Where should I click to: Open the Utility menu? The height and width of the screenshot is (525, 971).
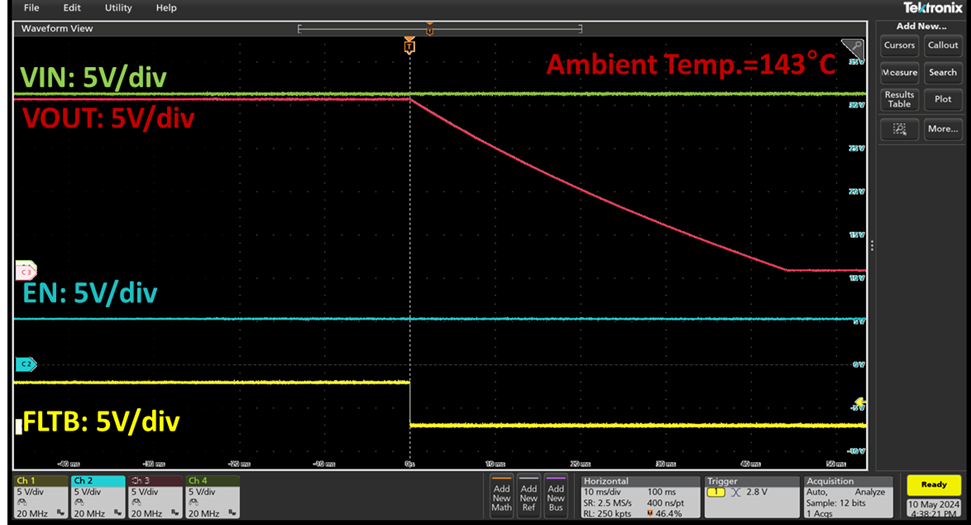[x=118, y=8]
